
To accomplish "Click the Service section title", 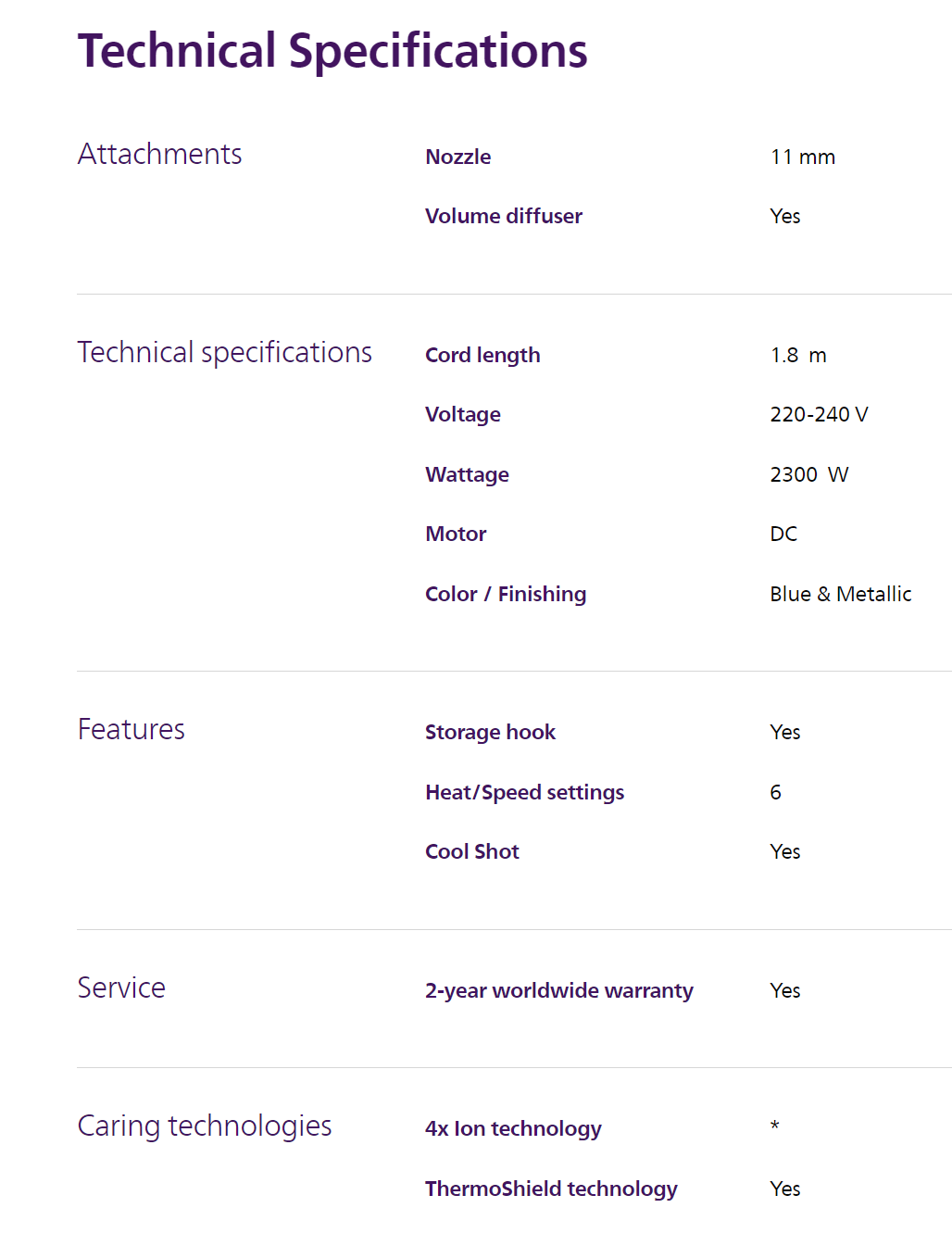I will point(121,988).
